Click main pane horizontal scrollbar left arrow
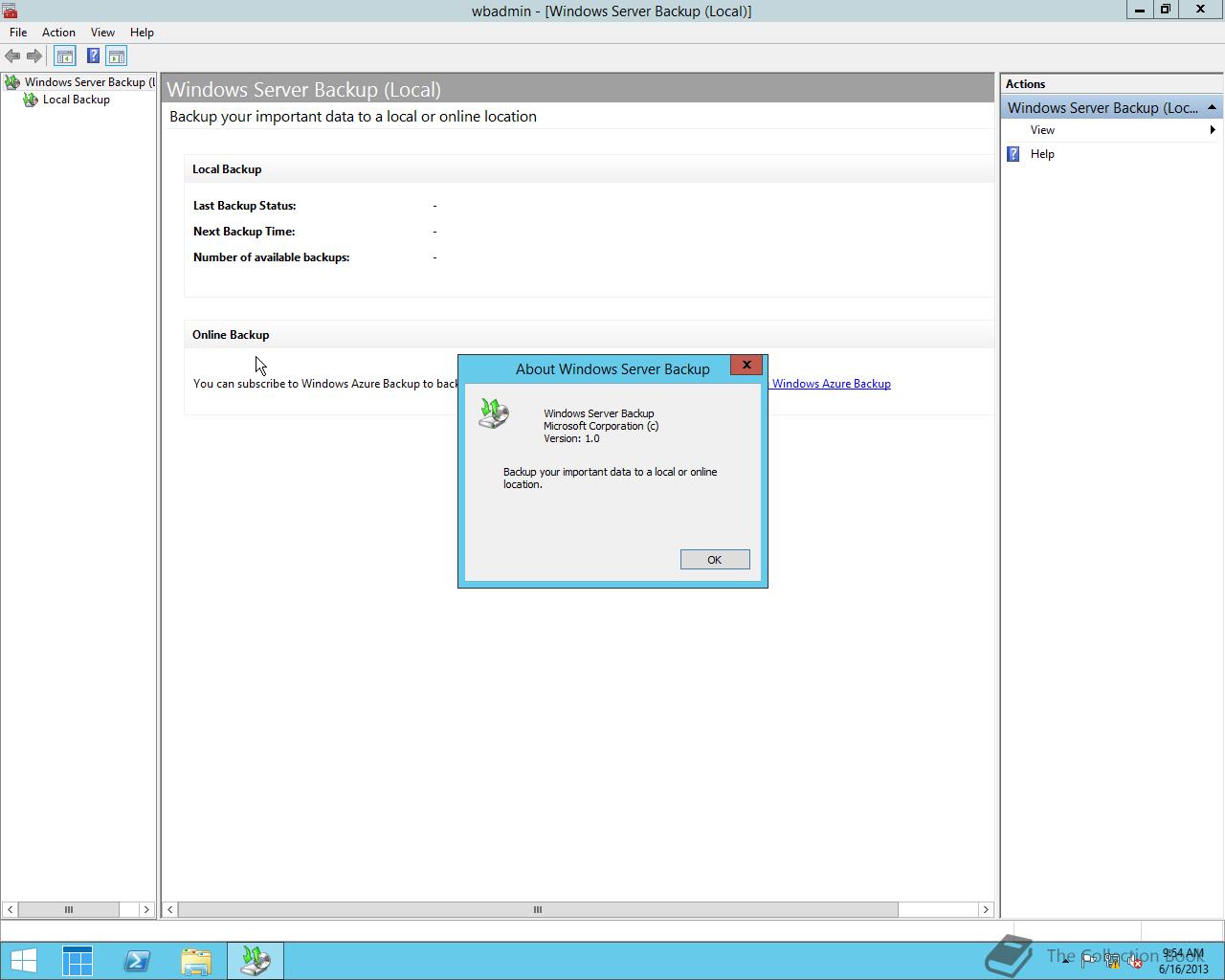This screenshot has height=980, width=1225. [170, 910]
